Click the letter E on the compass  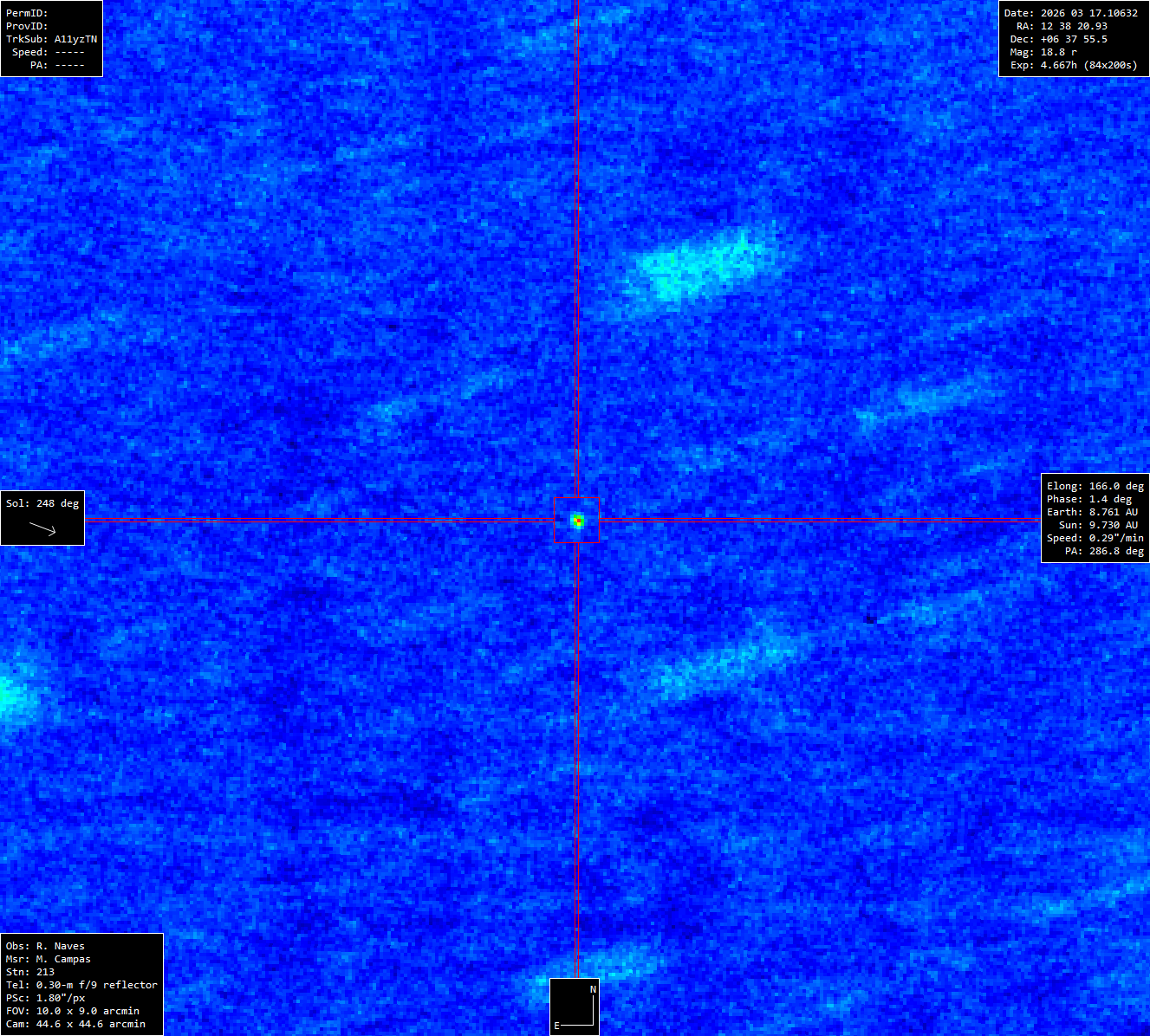click(557, 1026)
